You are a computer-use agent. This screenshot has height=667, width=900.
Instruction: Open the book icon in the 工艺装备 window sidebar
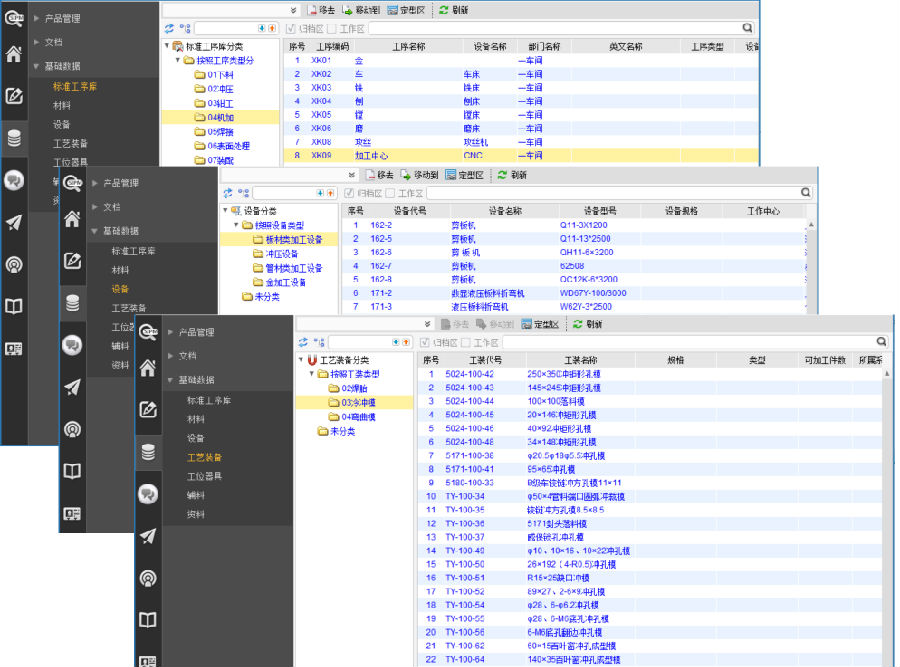147,620
